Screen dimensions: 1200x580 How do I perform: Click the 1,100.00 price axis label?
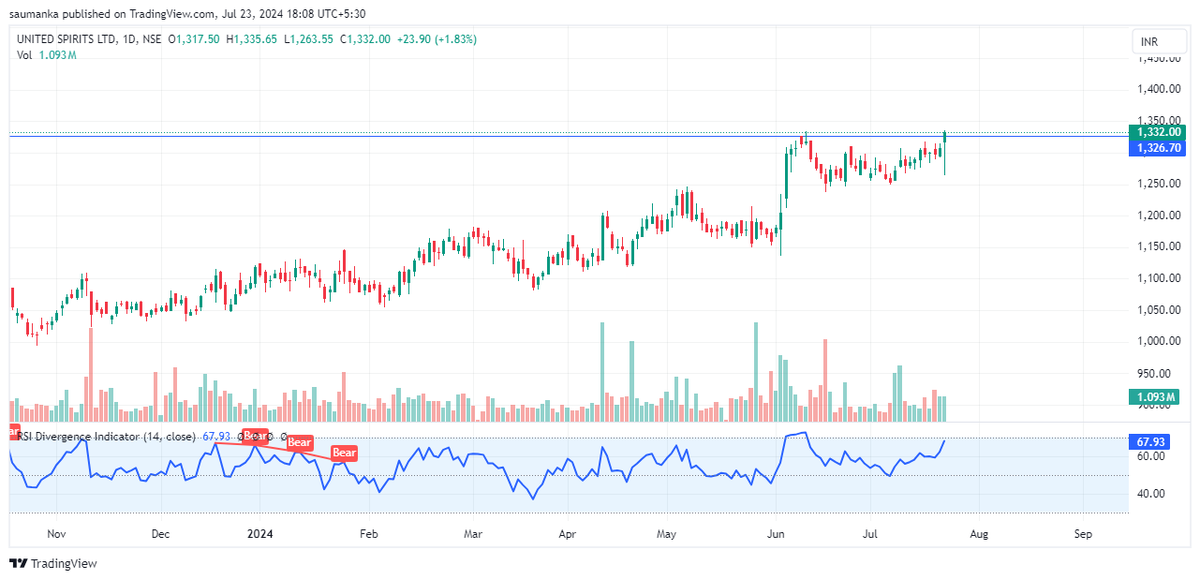coord(1161,278)
